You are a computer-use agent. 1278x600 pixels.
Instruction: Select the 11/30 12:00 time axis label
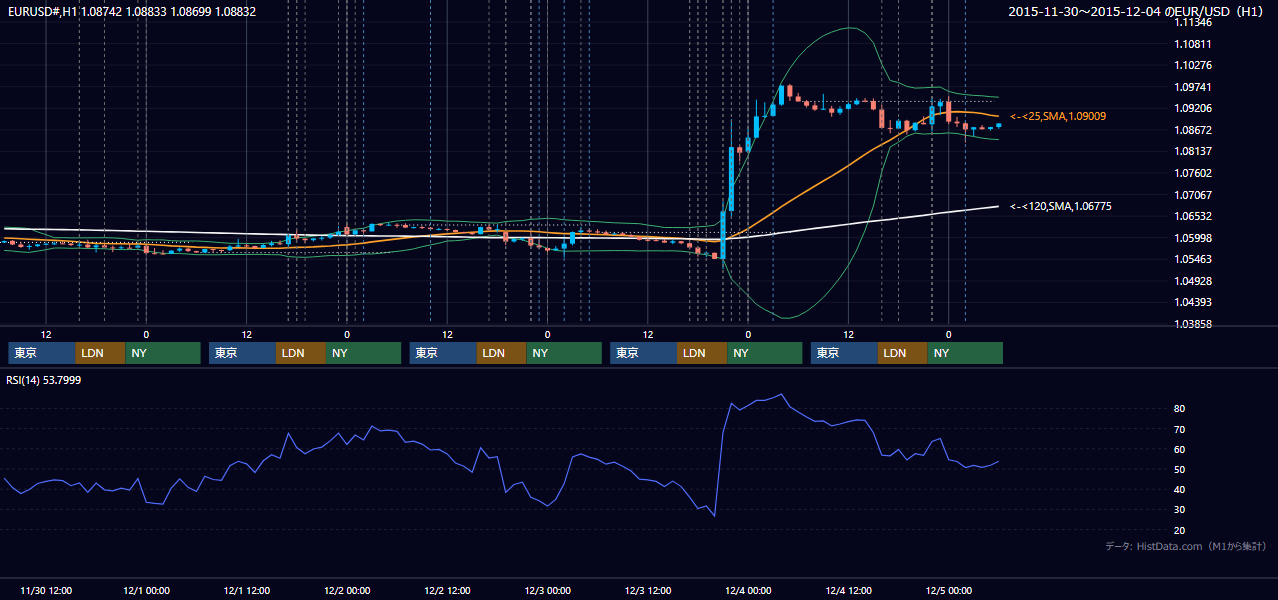[46, 590]
